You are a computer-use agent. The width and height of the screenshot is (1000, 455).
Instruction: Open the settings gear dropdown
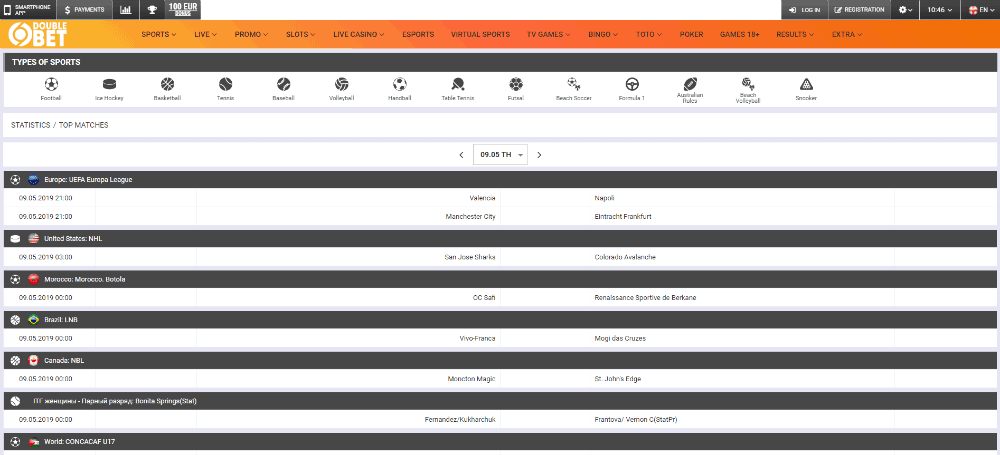[905, 10]
